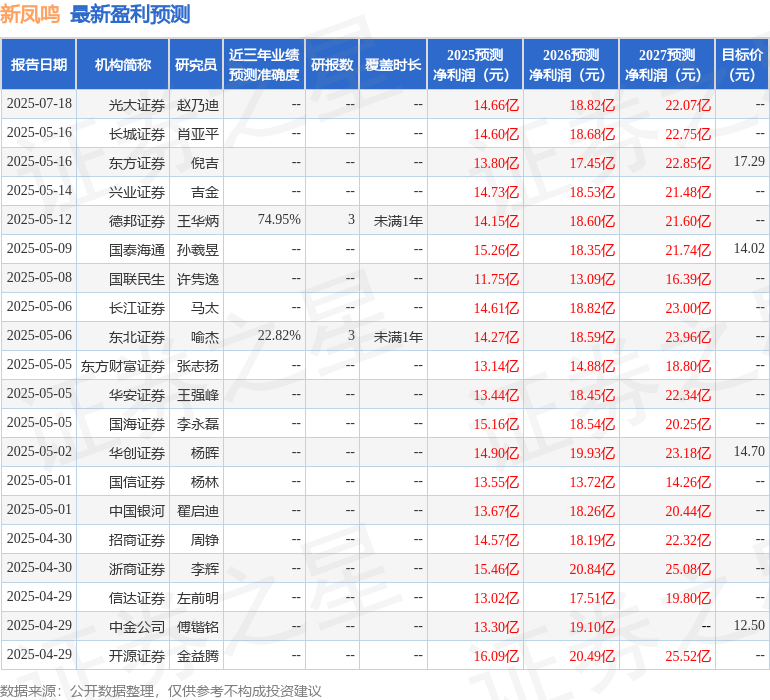Open the 开源证券 institution entry
This screenshot has width=770, height=700.
pos(137,656)
